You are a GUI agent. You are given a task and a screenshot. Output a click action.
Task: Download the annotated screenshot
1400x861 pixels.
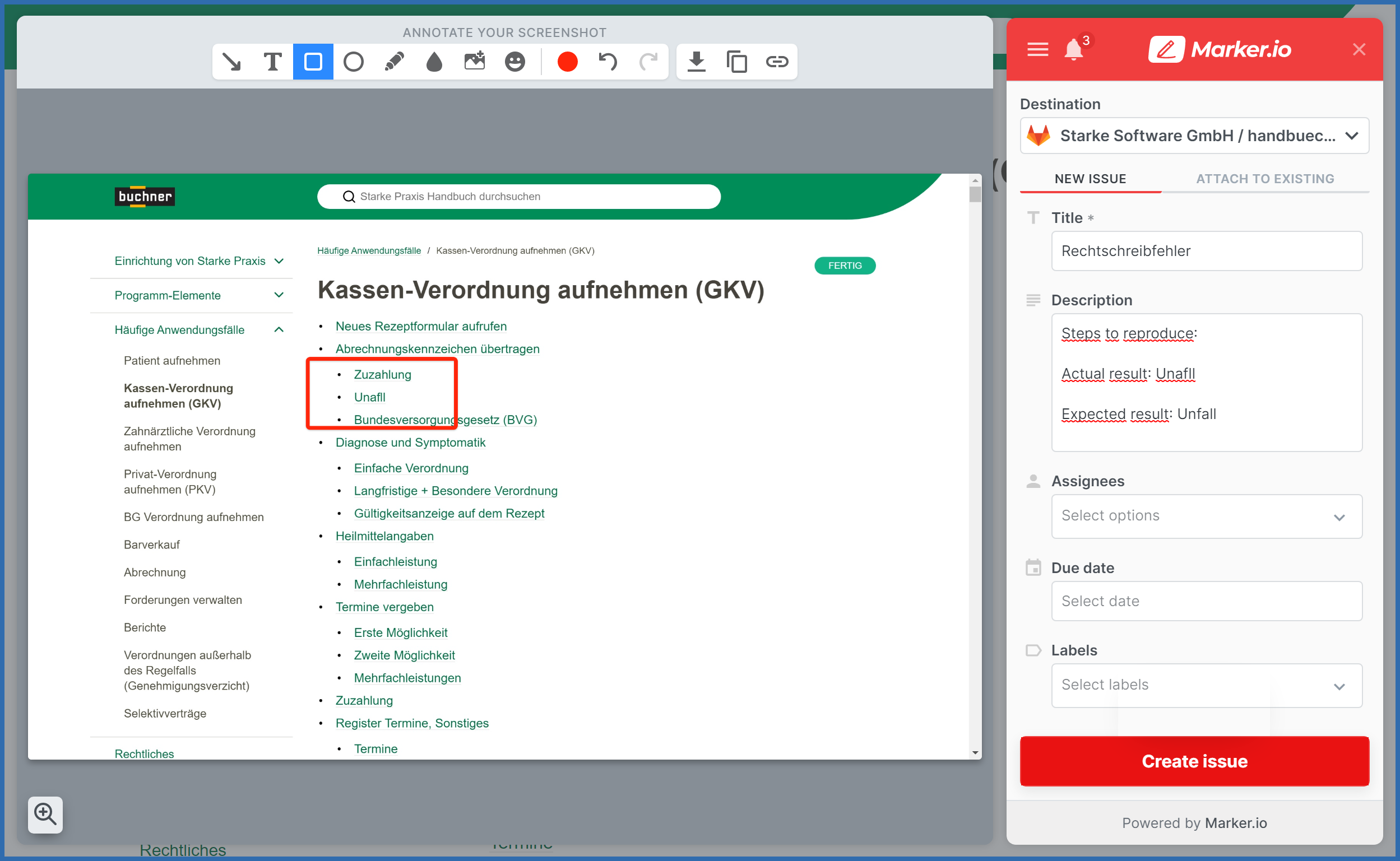696,62
